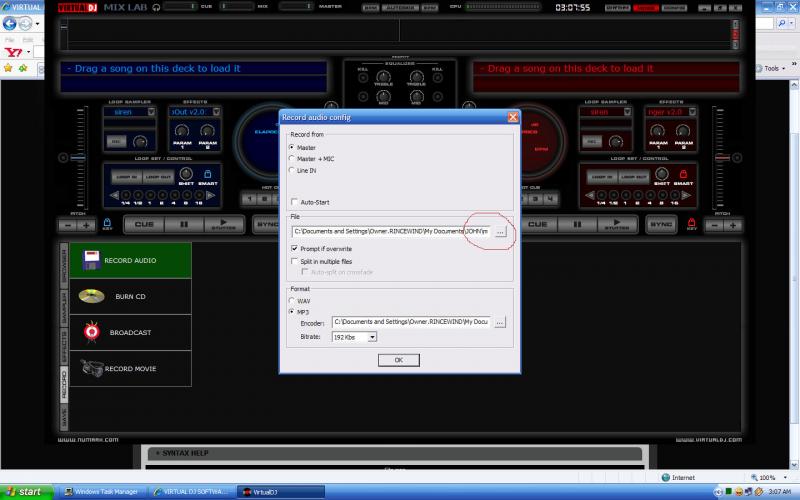Viewport: 800px width, 500px height.
Task: Pause the left deck
Action: (184, 224)
